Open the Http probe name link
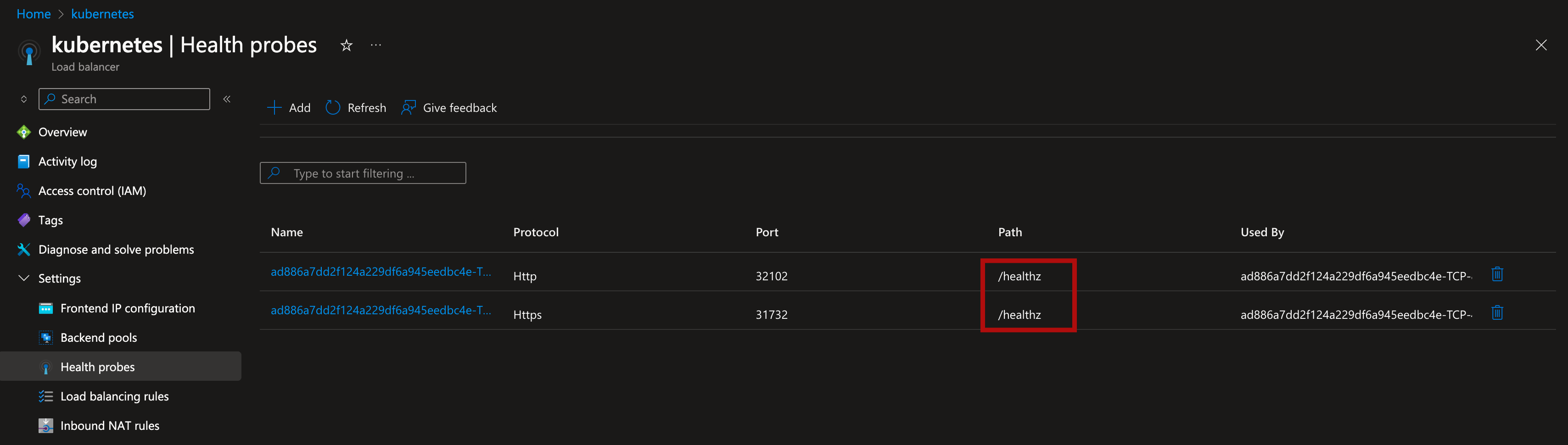The image size is (1568, 445). coord(381,272)
